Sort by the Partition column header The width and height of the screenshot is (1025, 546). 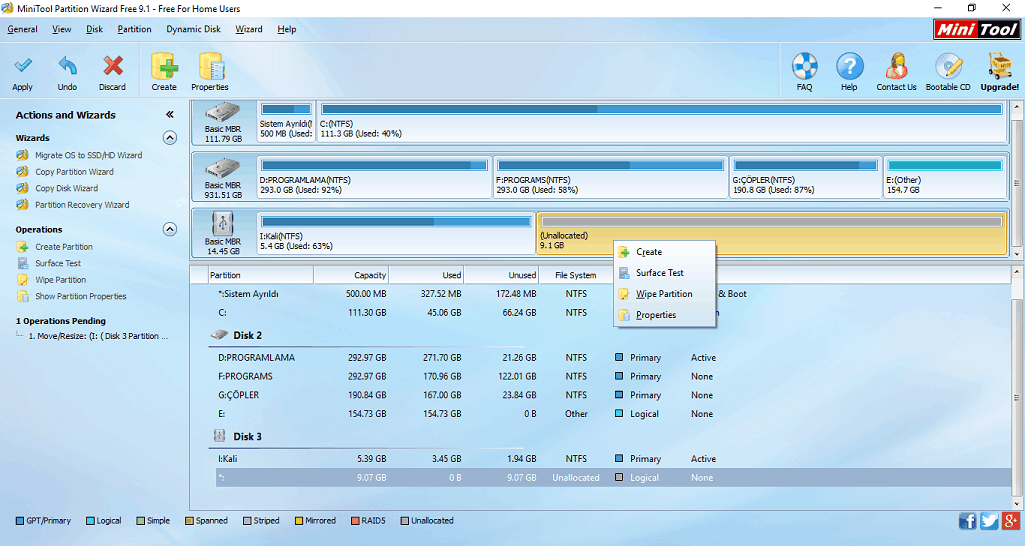[x=261, y=275]
